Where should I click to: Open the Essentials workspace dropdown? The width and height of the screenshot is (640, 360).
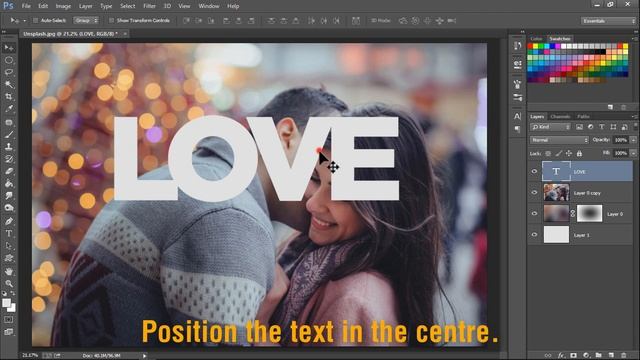608,21
